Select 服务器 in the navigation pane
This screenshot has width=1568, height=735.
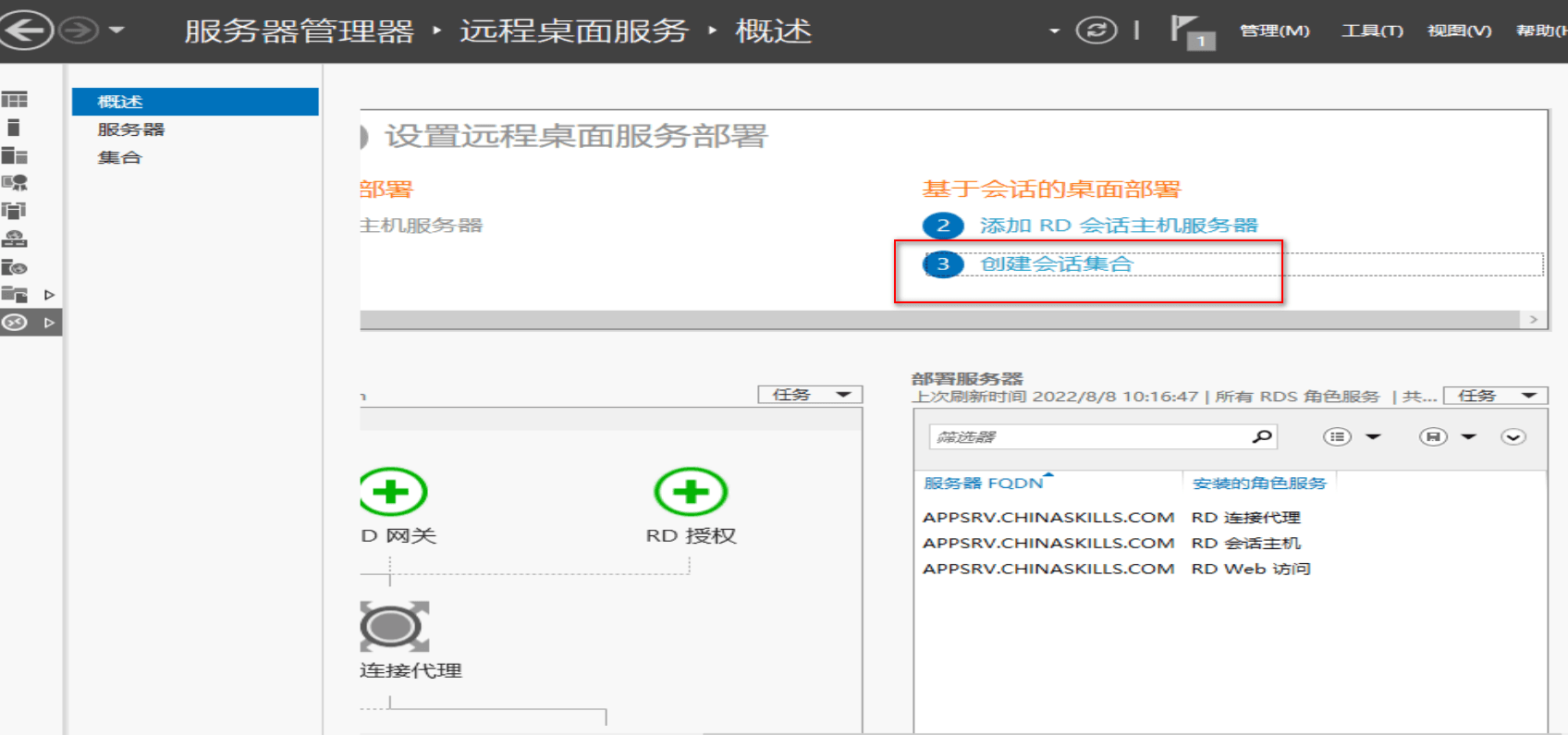[x=131, y=129]
